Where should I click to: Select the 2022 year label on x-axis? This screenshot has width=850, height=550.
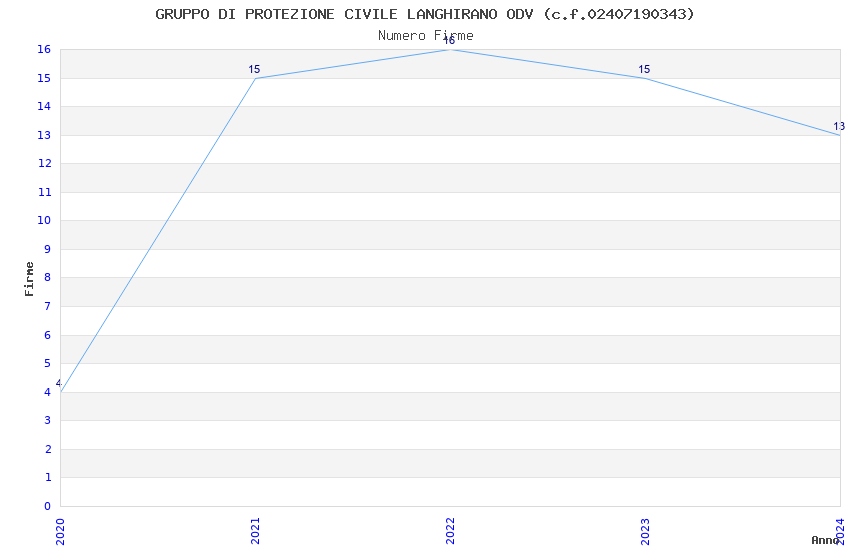450,531
